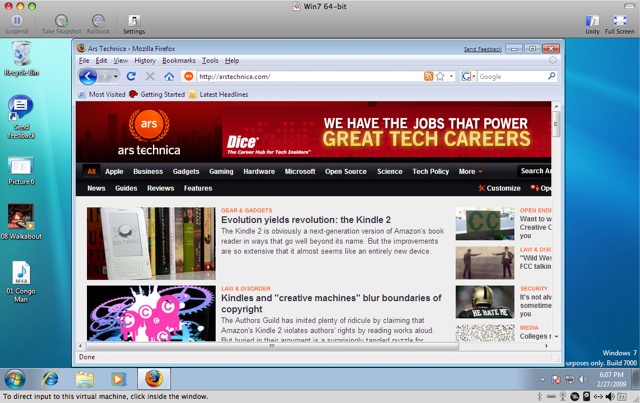Click the Customize link
The width and height of the screenshot is (640, 403).
pyautogui.click(x=499, y=188)
